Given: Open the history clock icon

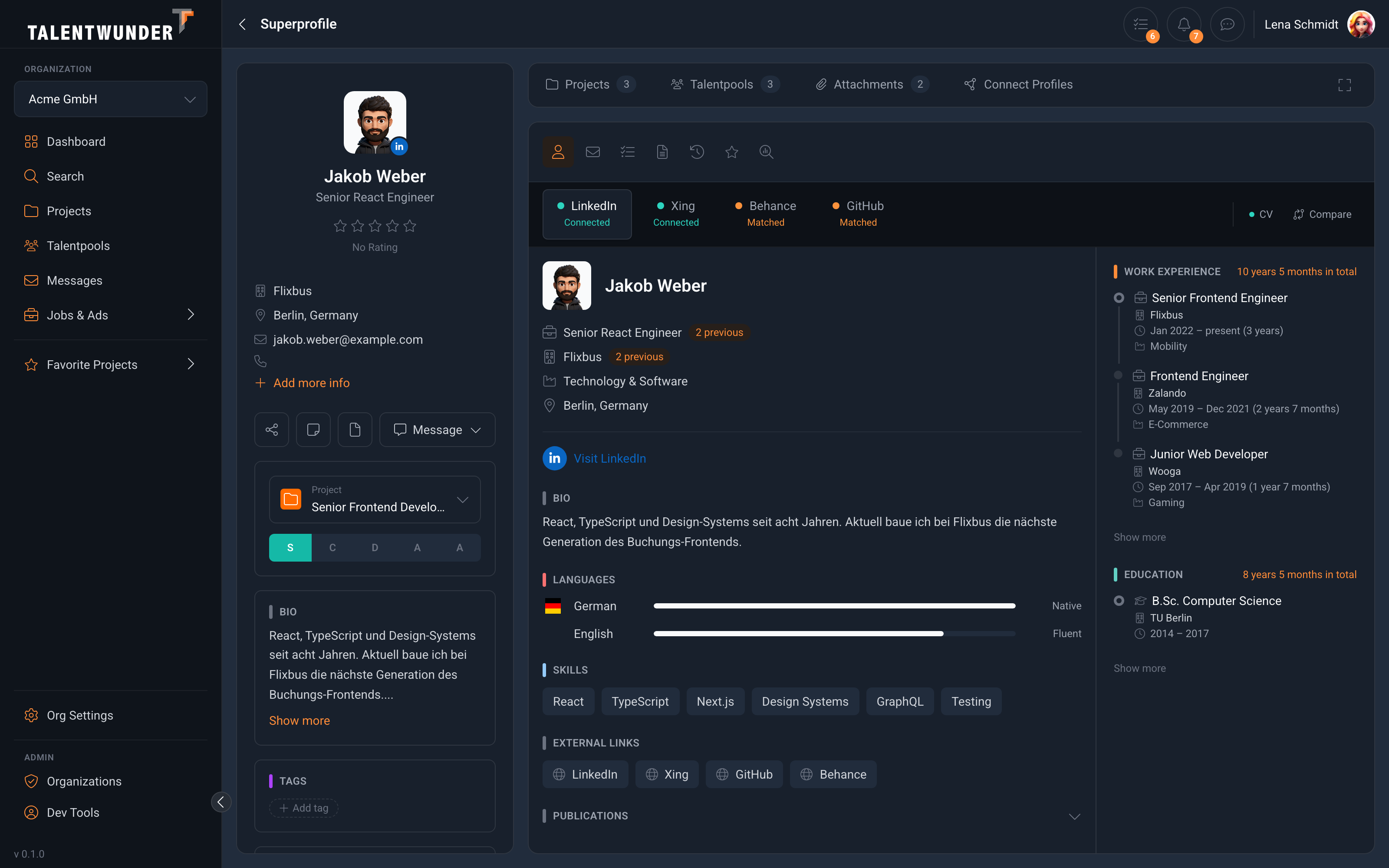Looking at the screenshot, I should click(x=697, y=152).
